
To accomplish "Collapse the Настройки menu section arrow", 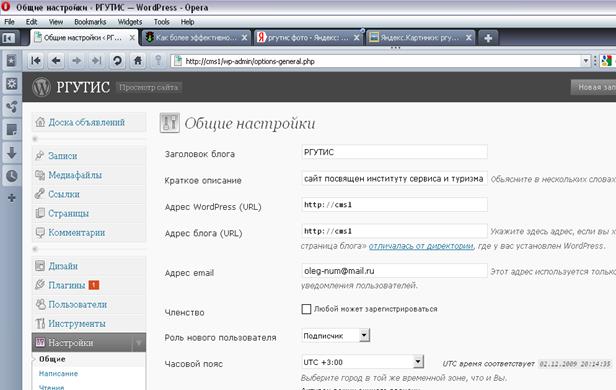I will [x=139, y=343].
